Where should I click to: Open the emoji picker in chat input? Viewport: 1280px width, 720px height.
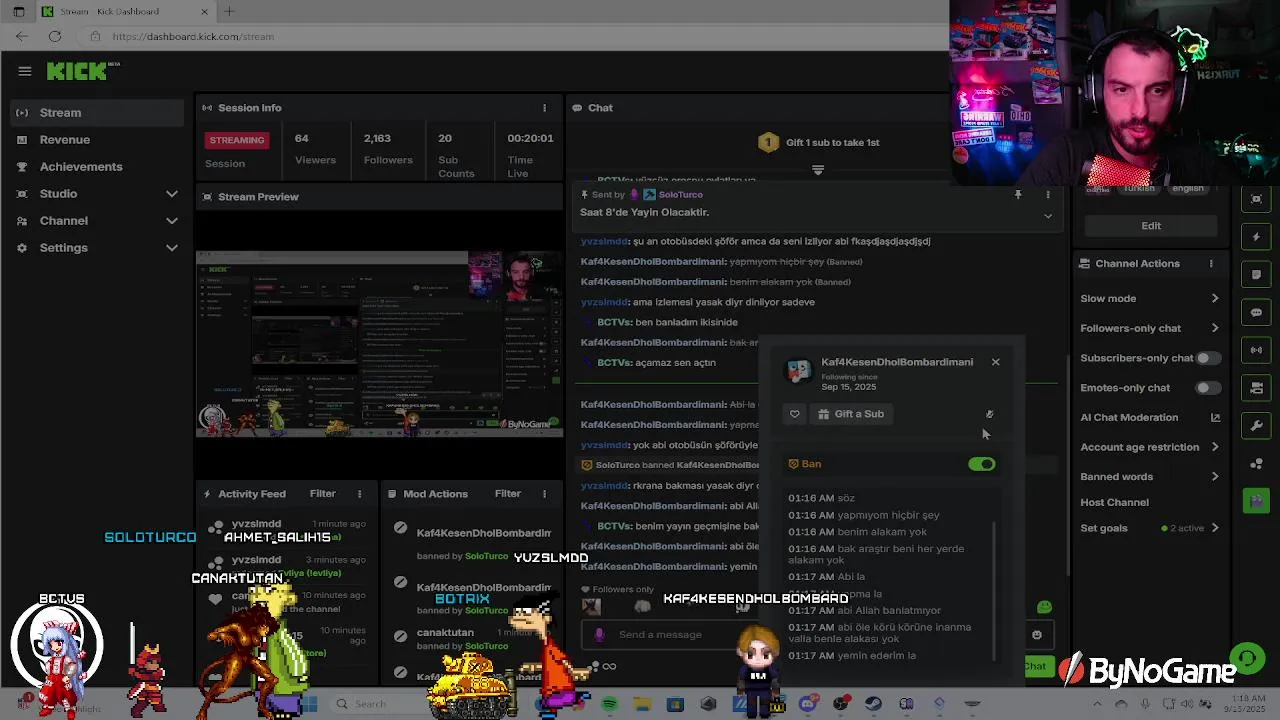[x=1037, y=635]
